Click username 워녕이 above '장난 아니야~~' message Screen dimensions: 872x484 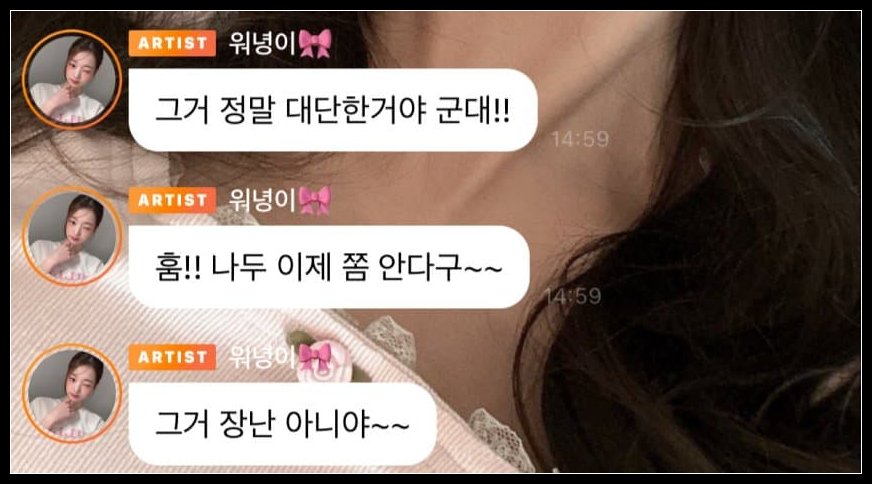[x=262, y=357]
